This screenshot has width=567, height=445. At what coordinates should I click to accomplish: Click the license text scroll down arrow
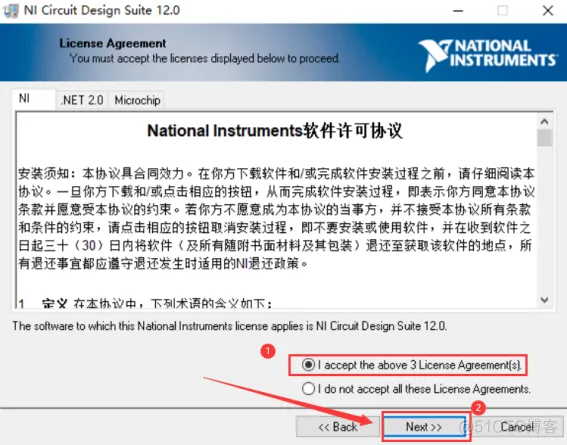point(545,300)
